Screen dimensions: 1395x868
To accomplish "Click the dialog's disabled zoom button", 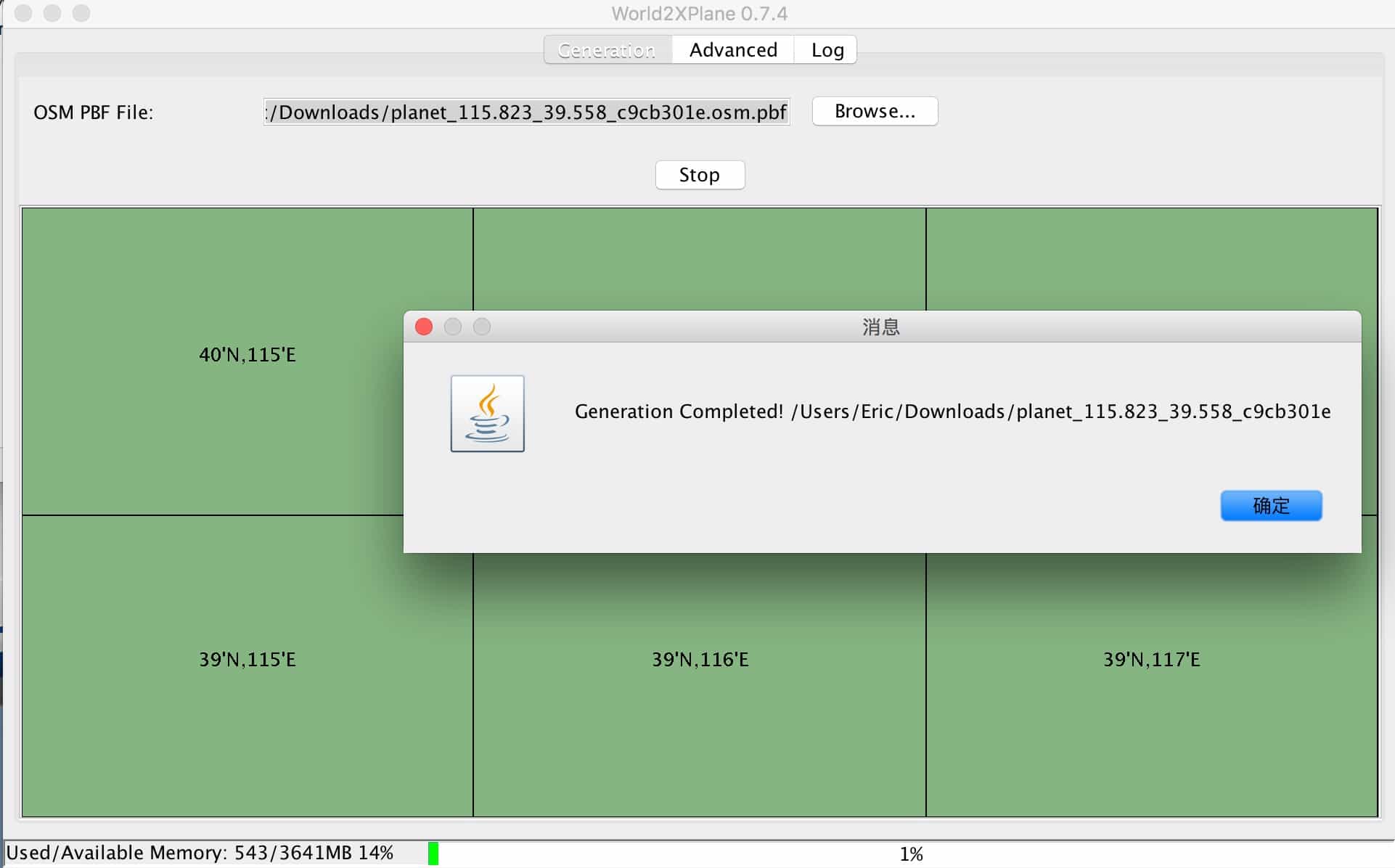I will tap(482, 327).
